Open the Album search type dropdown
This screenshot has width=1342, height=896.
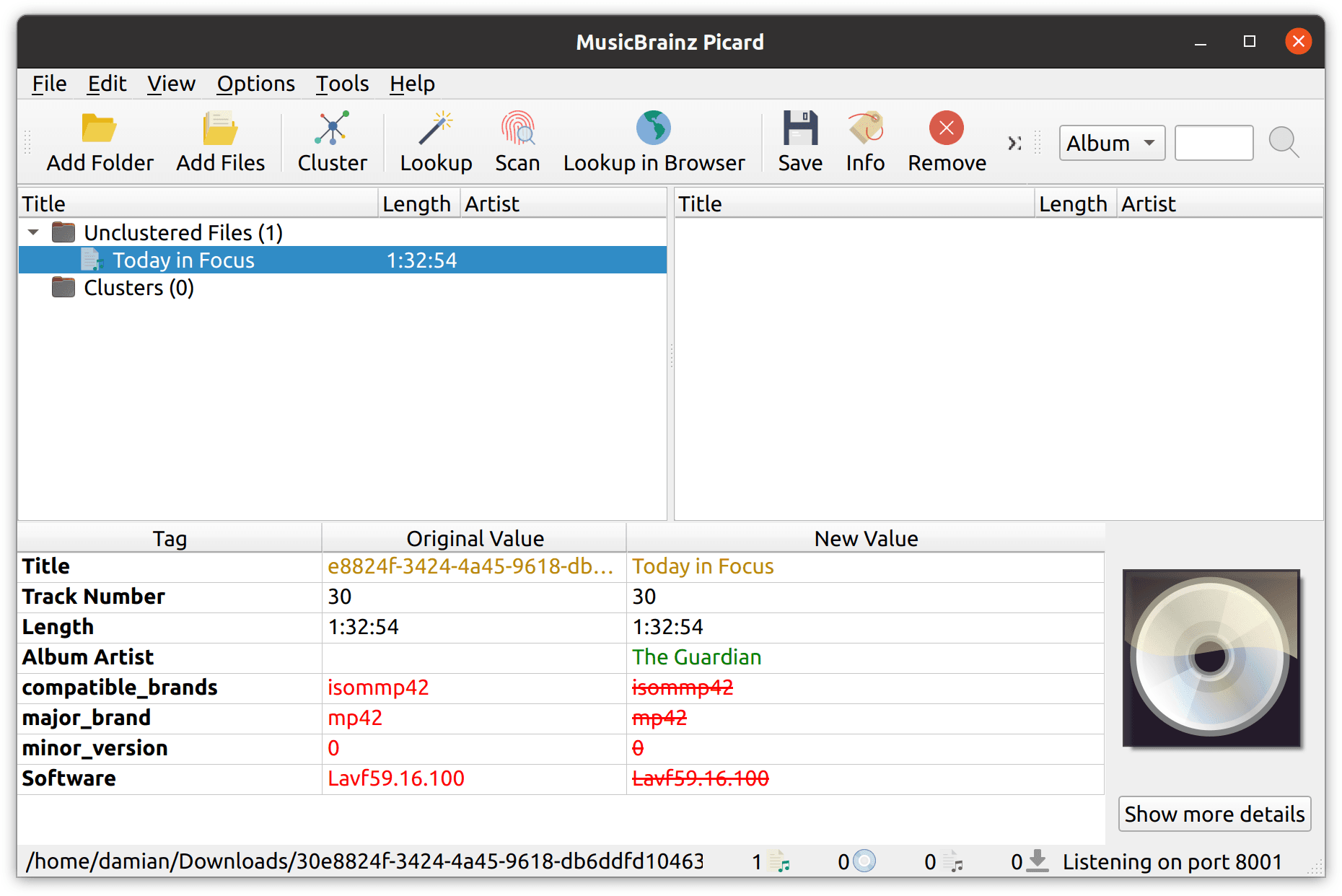pos(1111,143)
